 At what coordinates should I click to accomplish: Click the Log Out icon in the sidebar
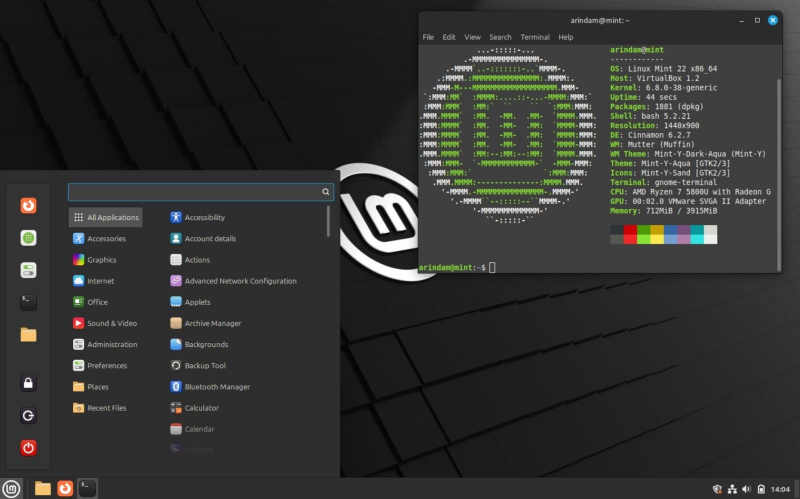click(29, 415)
